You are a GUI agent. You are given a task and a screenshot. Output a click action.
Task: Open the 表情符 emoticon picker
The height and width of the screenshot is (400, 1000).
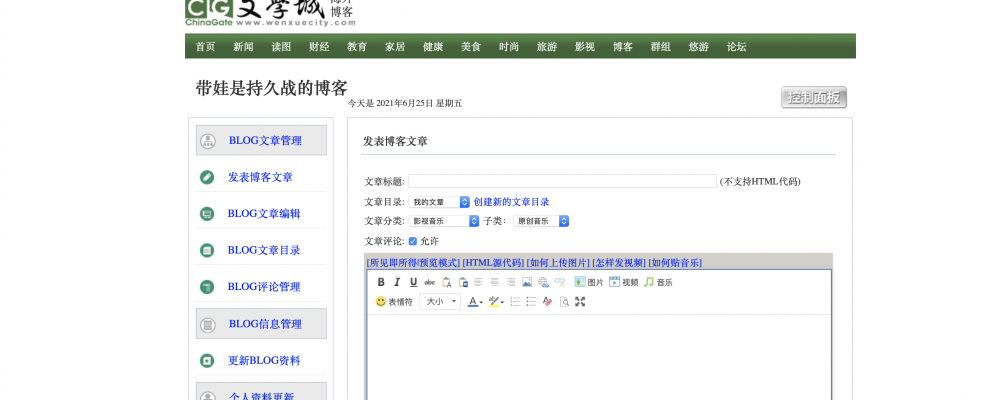tap(393, 301)
